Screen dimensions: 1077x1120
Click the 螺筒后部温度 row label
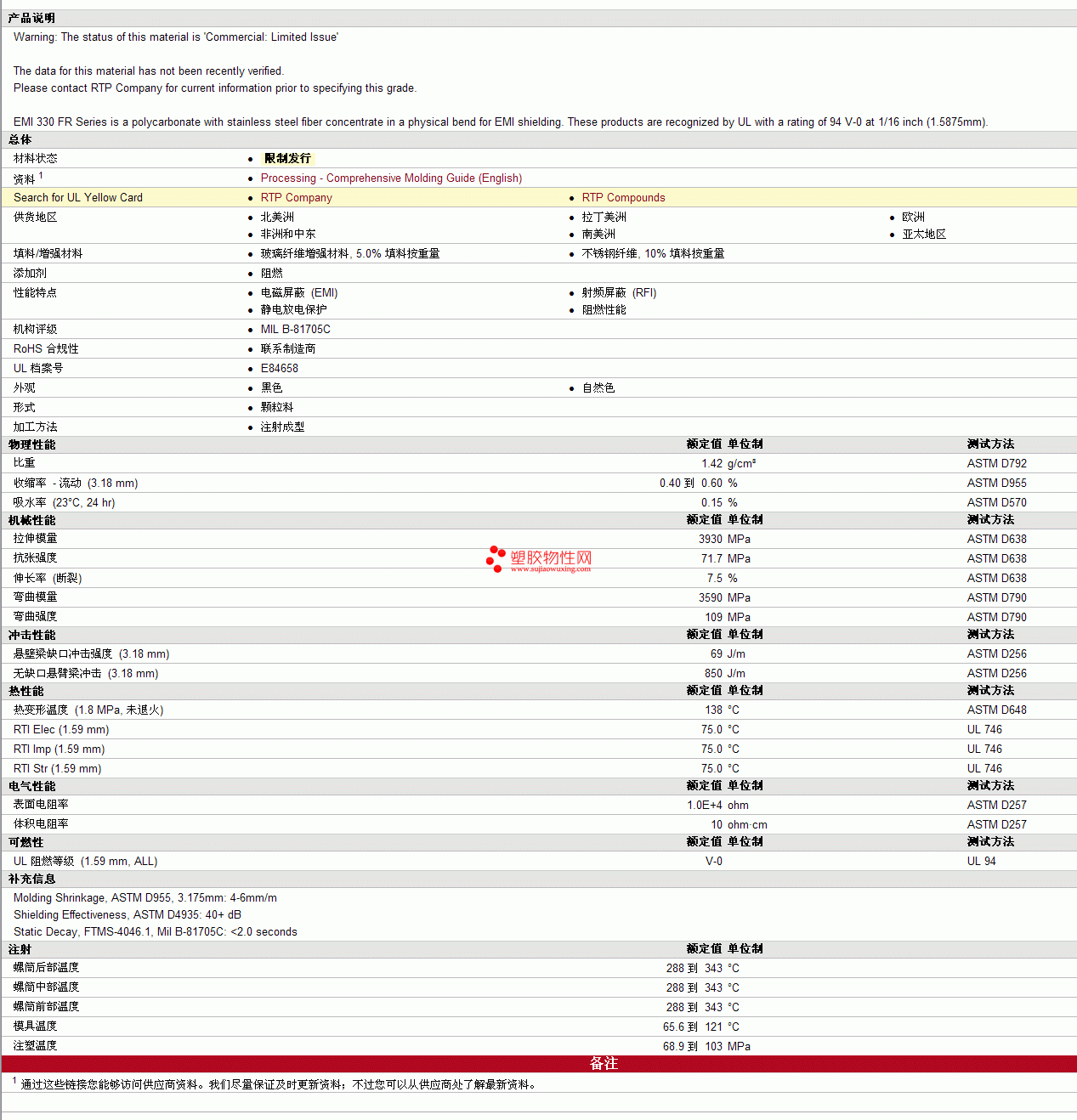[46, 967]
